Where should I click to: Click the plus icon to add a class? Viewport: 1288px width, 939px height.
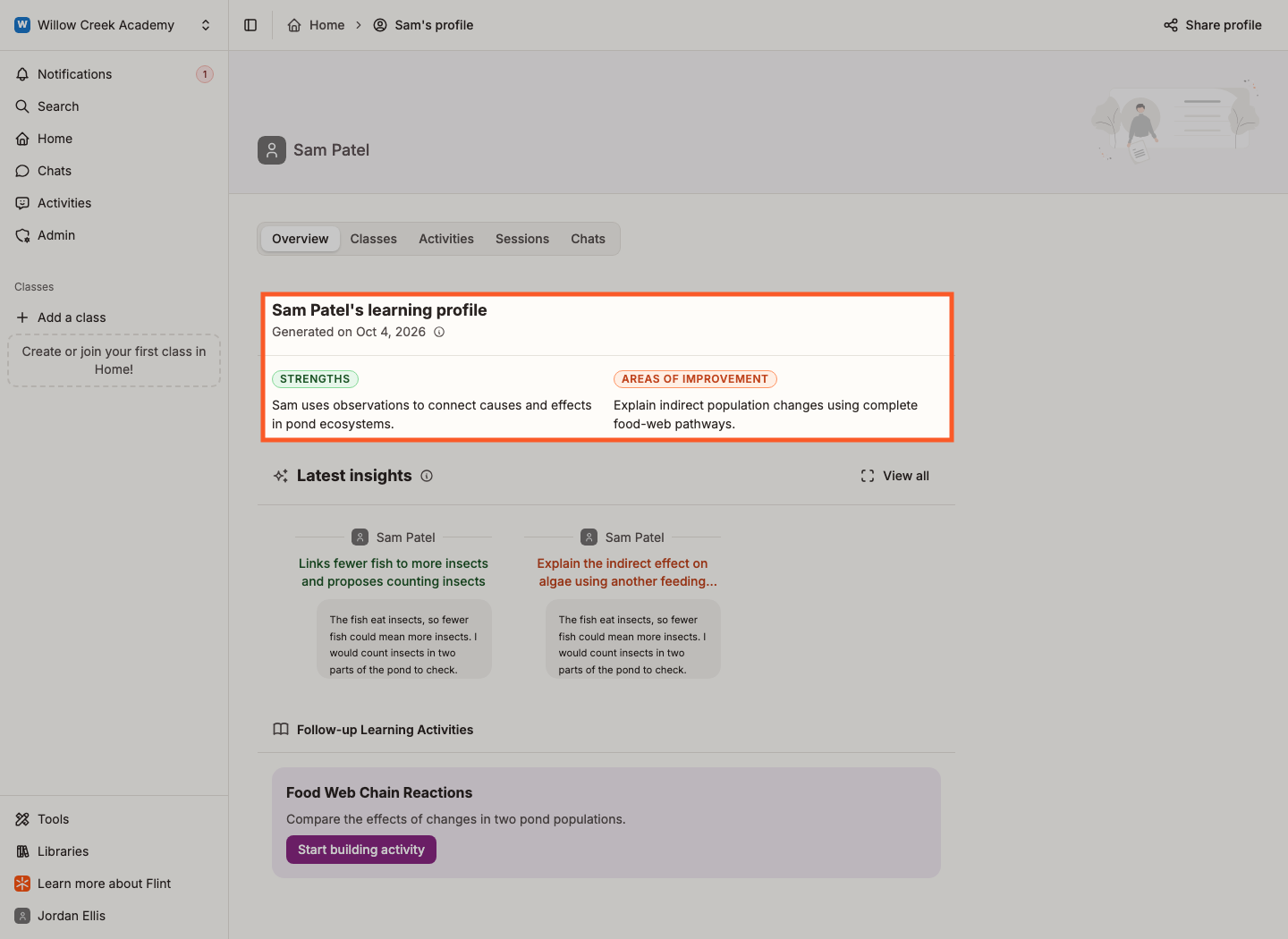(x=22, y=317)
